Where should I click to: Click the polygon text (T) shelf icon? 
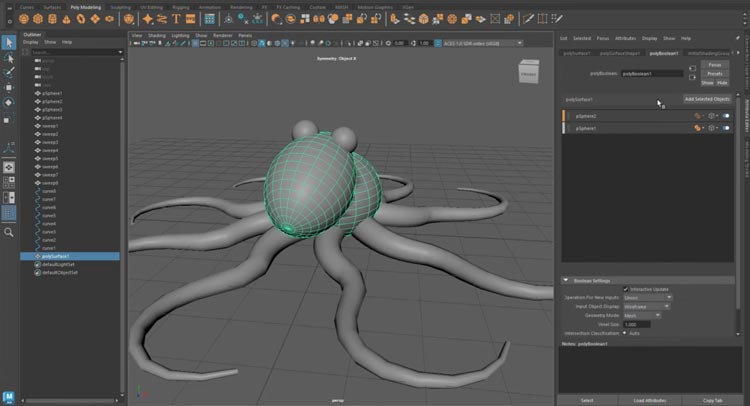pyautogui.click(x=177, y=18)
